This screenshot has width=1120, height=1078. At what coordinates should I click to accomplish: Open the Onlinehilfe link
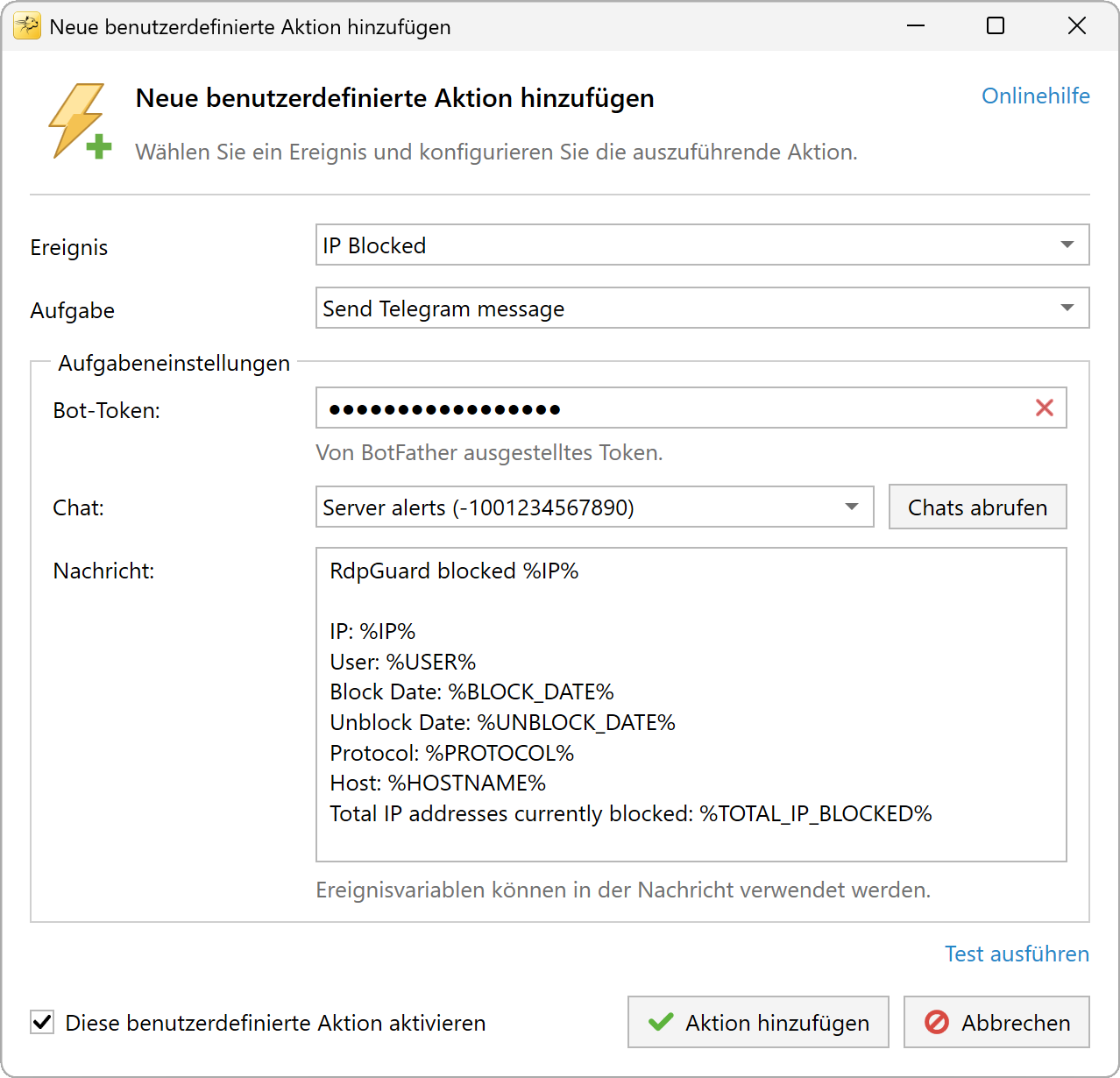[1035, 96]
